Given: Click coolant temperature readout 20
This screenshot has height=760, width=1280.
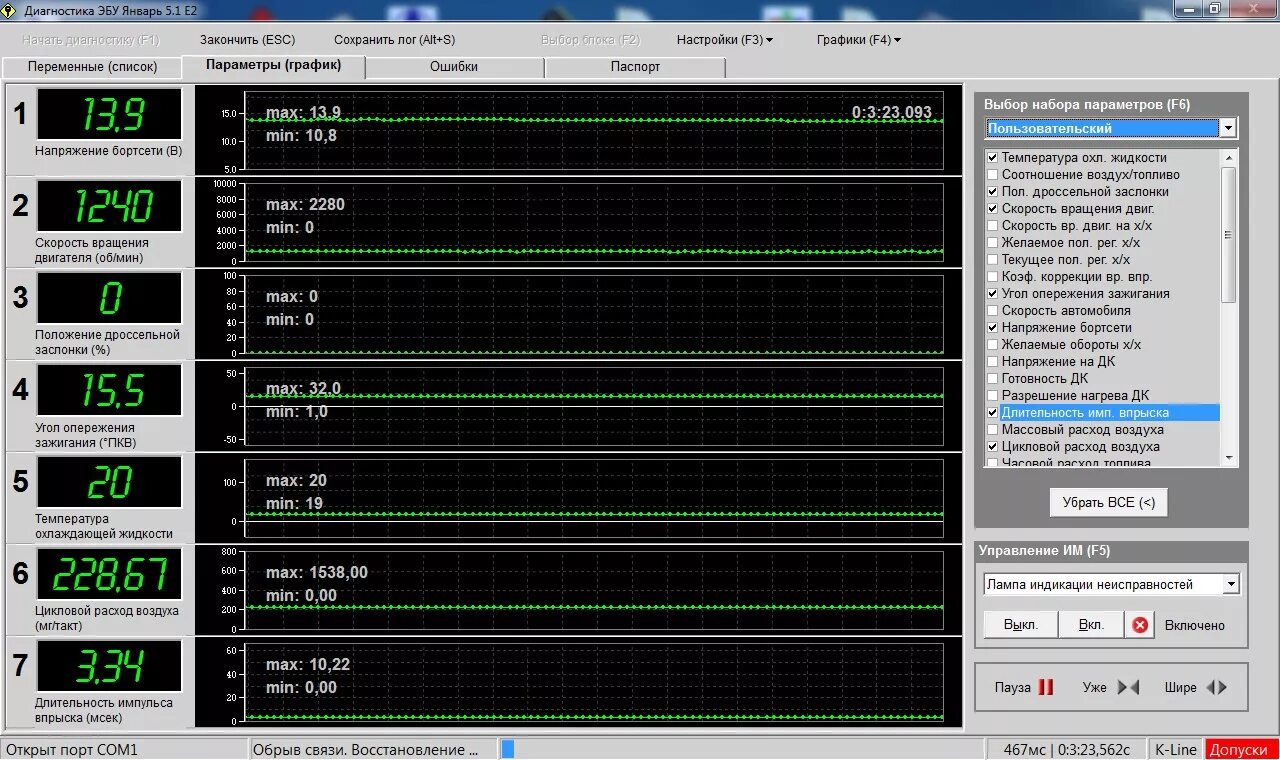Looking at the screenshot, I should 110,482.
